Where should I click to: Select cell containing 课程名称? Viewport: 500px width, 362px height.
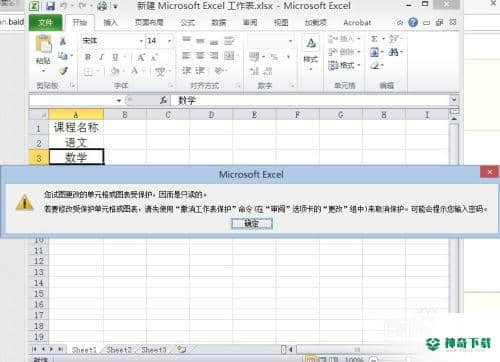point(76,127)
